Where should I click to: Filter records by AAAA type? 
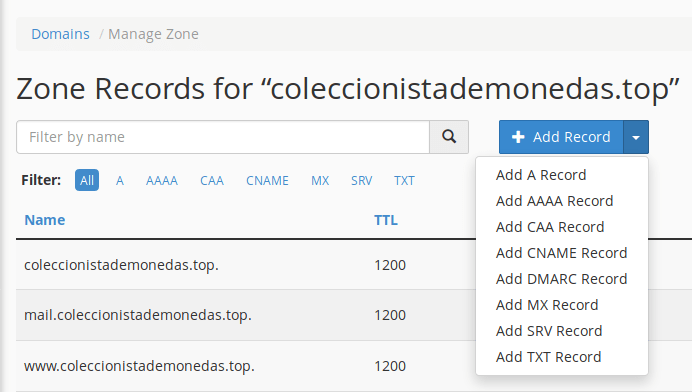[x=162, y=181]
